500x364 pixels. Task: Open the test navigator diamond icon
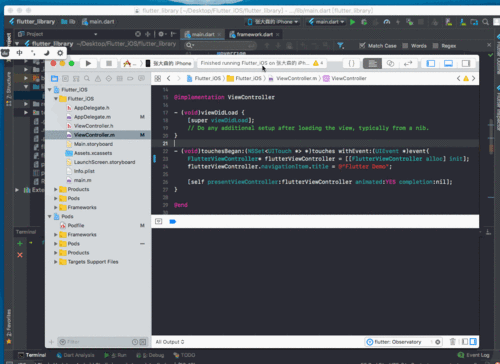[x=109, y=78]
